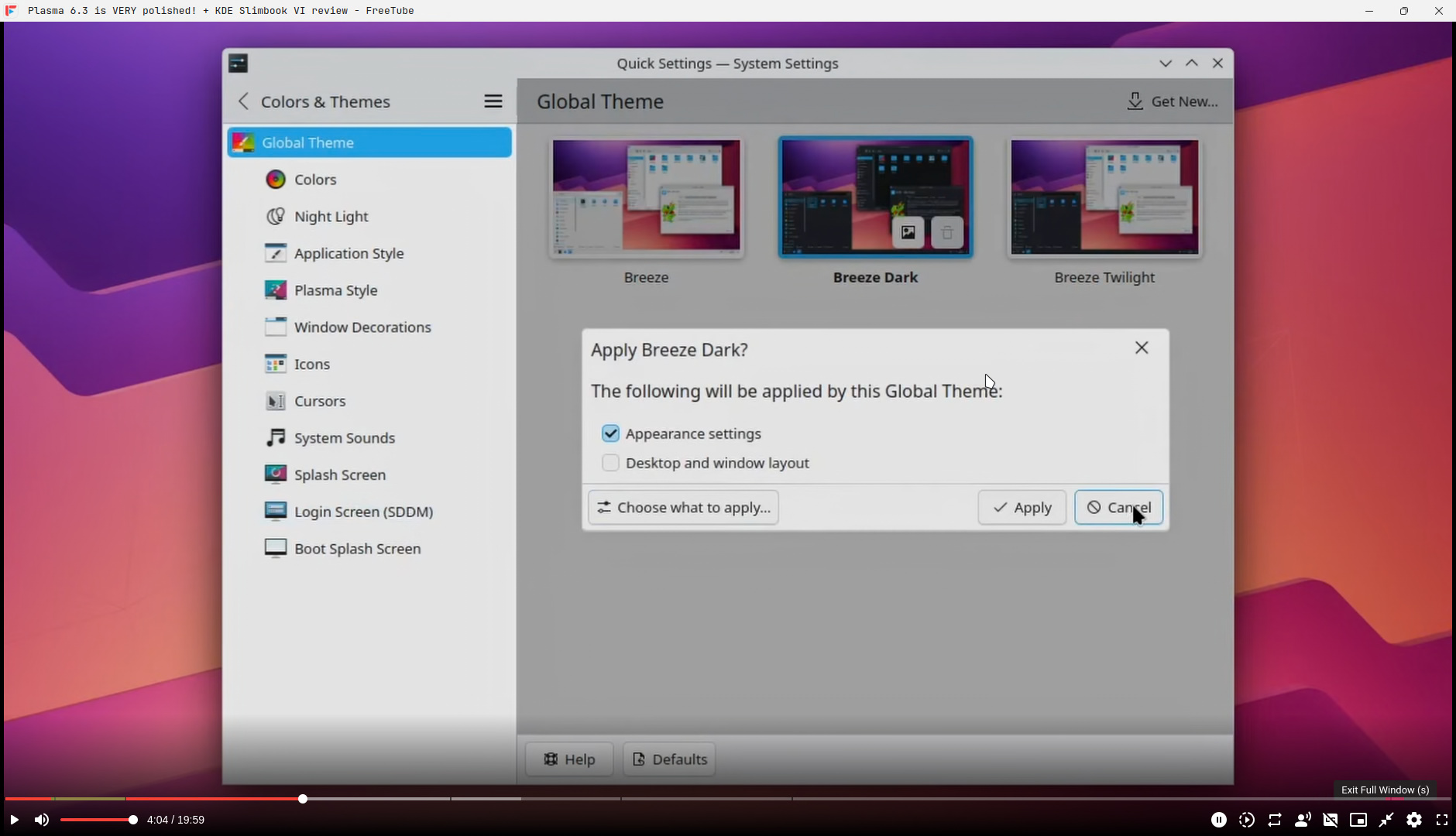Open Night Light settings entry

[x=369, y=217]
